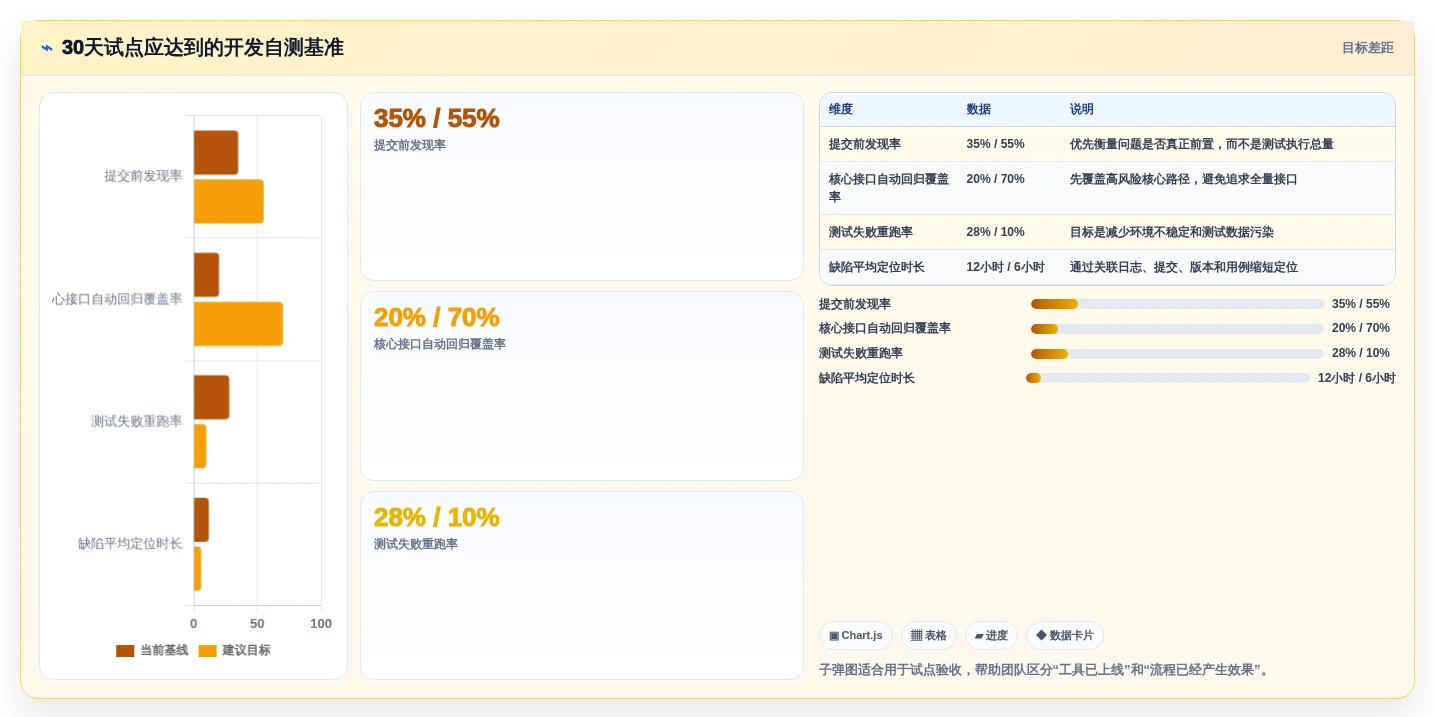Click the 100 tick on chart x-axis
Screen dimensions: 1435x717
pyautogui.click(x=321, y=624)
